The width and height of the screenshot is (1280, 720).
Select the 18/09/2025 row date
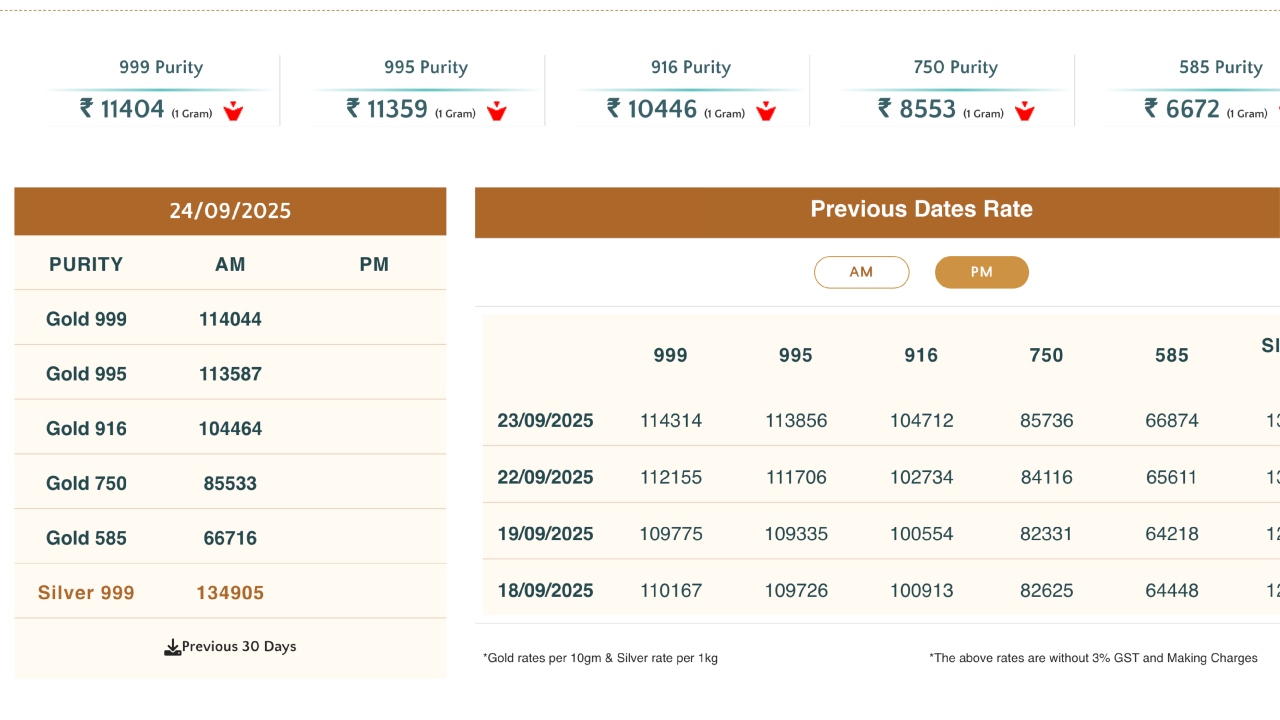tap(545, 591)
